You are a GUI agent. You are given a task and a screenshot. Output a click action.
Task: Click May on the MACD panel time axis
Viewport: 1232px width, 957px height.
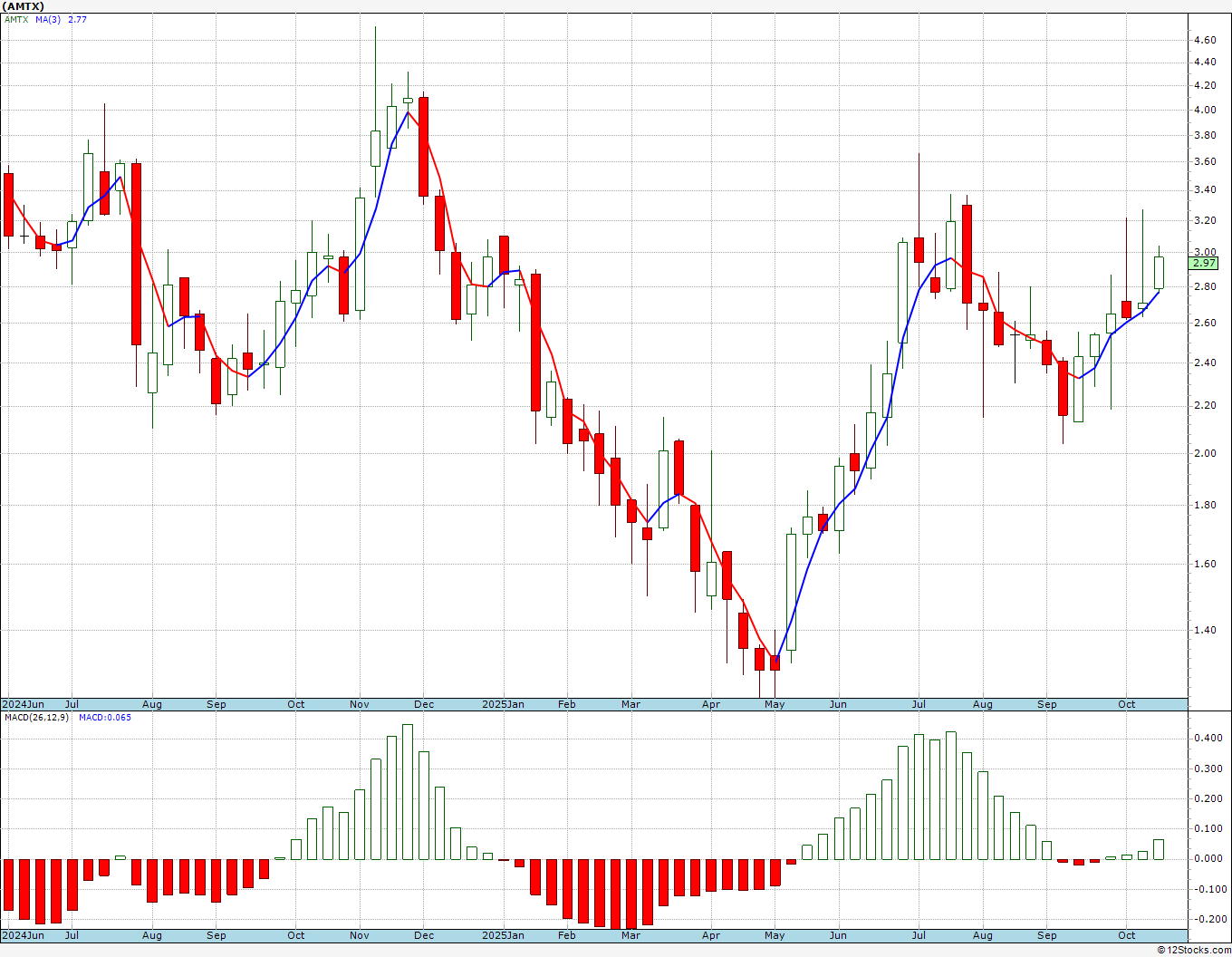[775, 935]
